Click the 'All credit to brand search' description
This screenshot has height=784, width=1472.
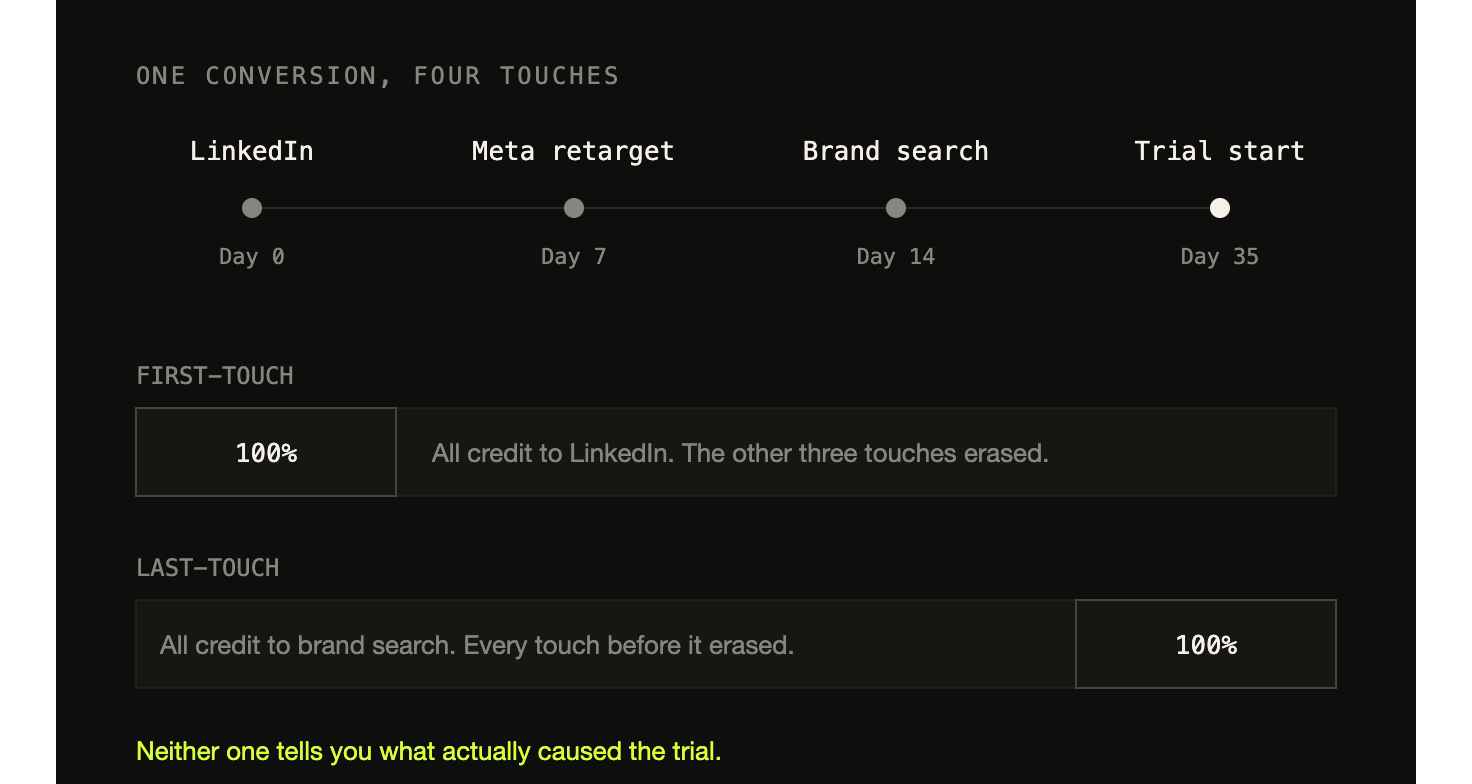click(x=477, y=645)
